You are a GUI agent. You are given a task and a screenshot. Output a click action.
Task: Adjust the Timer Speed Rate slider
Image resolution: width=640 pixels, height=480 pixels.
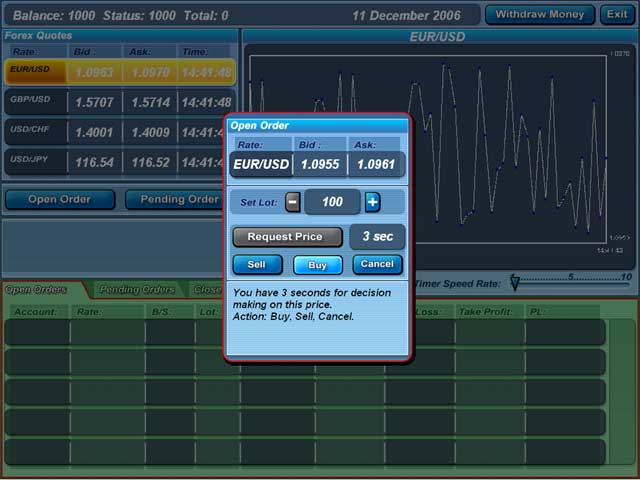[x=515, y=285]
